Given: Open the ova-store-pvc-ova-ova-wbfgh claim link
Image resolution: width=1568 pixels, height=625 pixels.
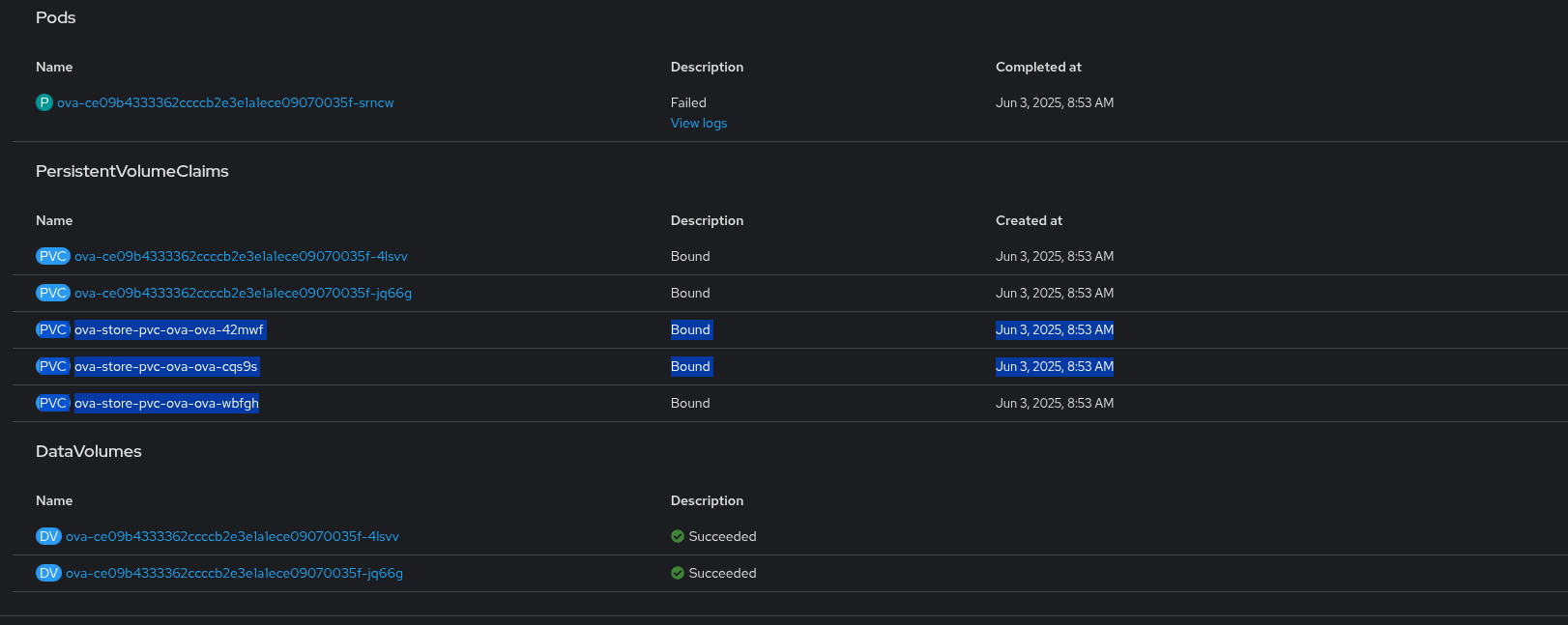Looking at the screenshot, I should (x=166, y=403).
